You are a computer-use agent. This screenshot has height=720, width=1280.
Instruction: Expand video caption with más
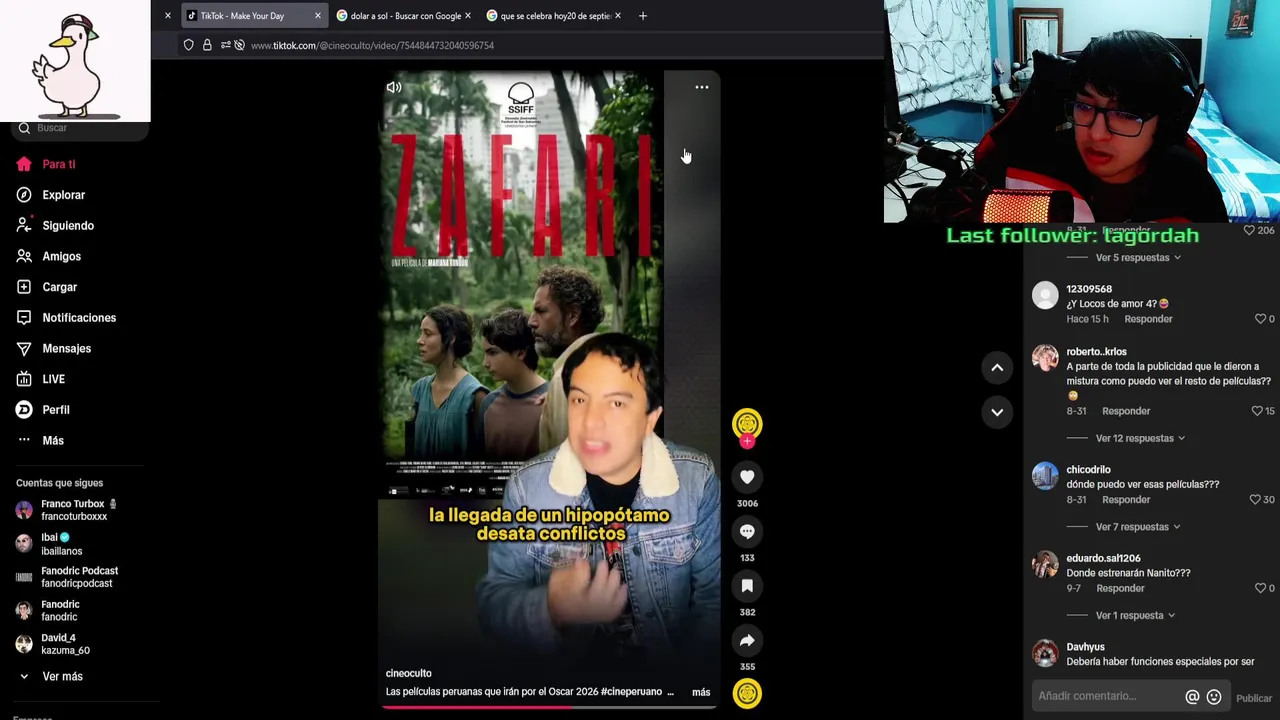click(x=701, y=692)
